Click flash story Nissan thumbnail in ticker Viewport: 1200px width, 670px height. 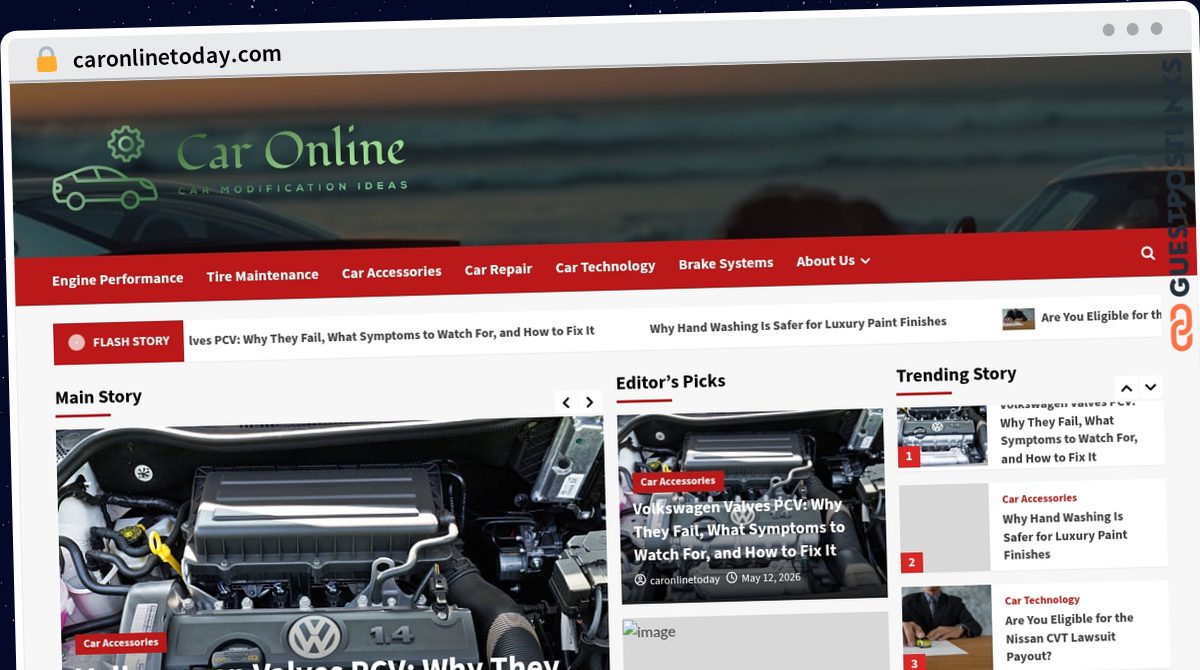tap(1018, 318)
